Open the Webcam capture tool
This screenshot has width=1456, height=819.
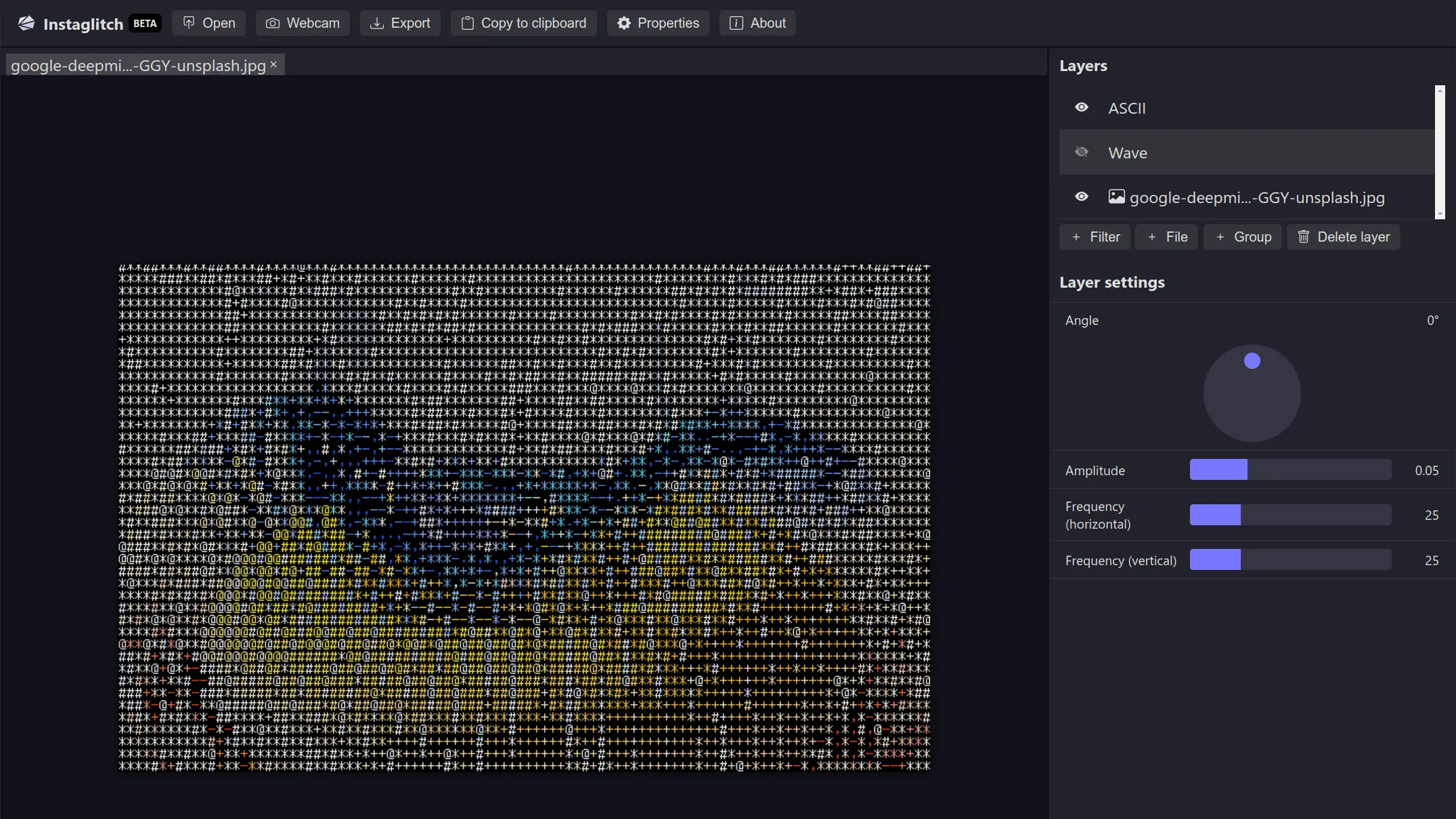273,22
